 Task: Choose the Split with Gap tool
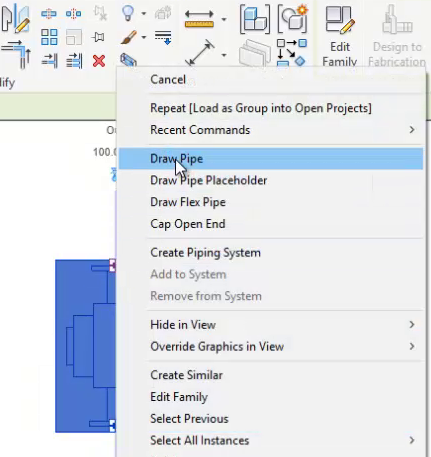74,14
